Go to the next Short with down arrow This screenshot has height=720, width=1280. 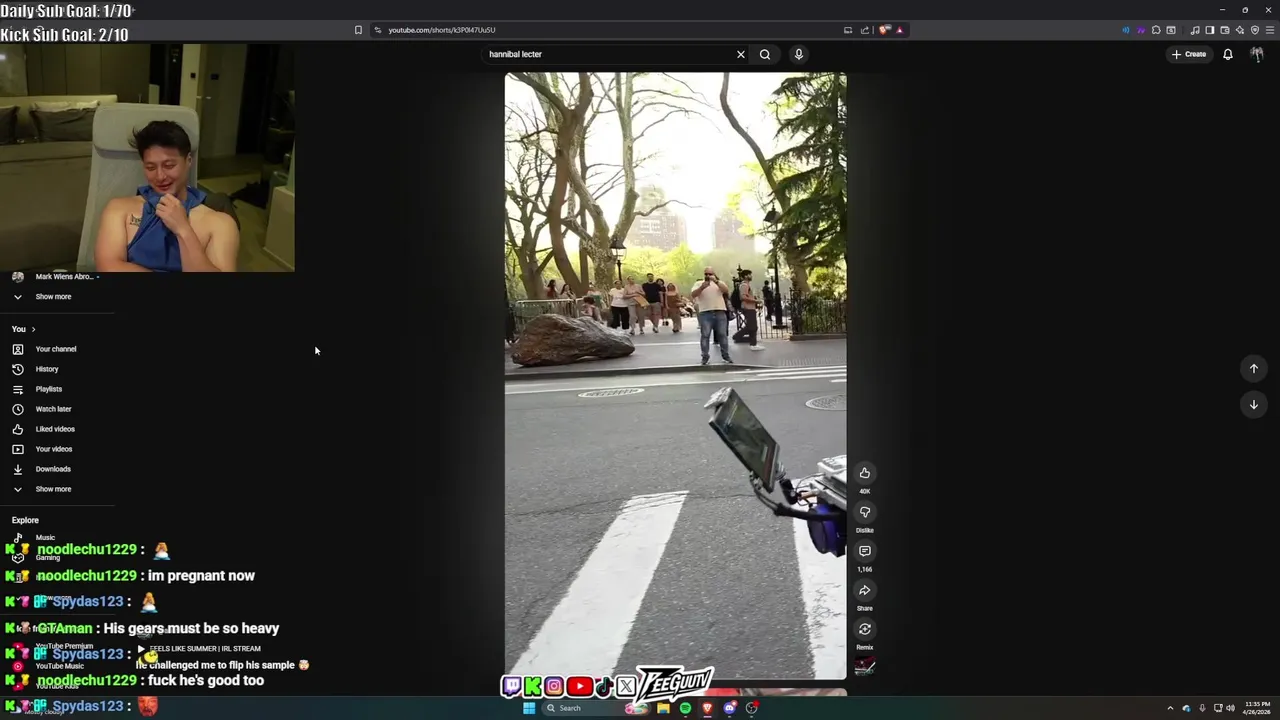1253,404
